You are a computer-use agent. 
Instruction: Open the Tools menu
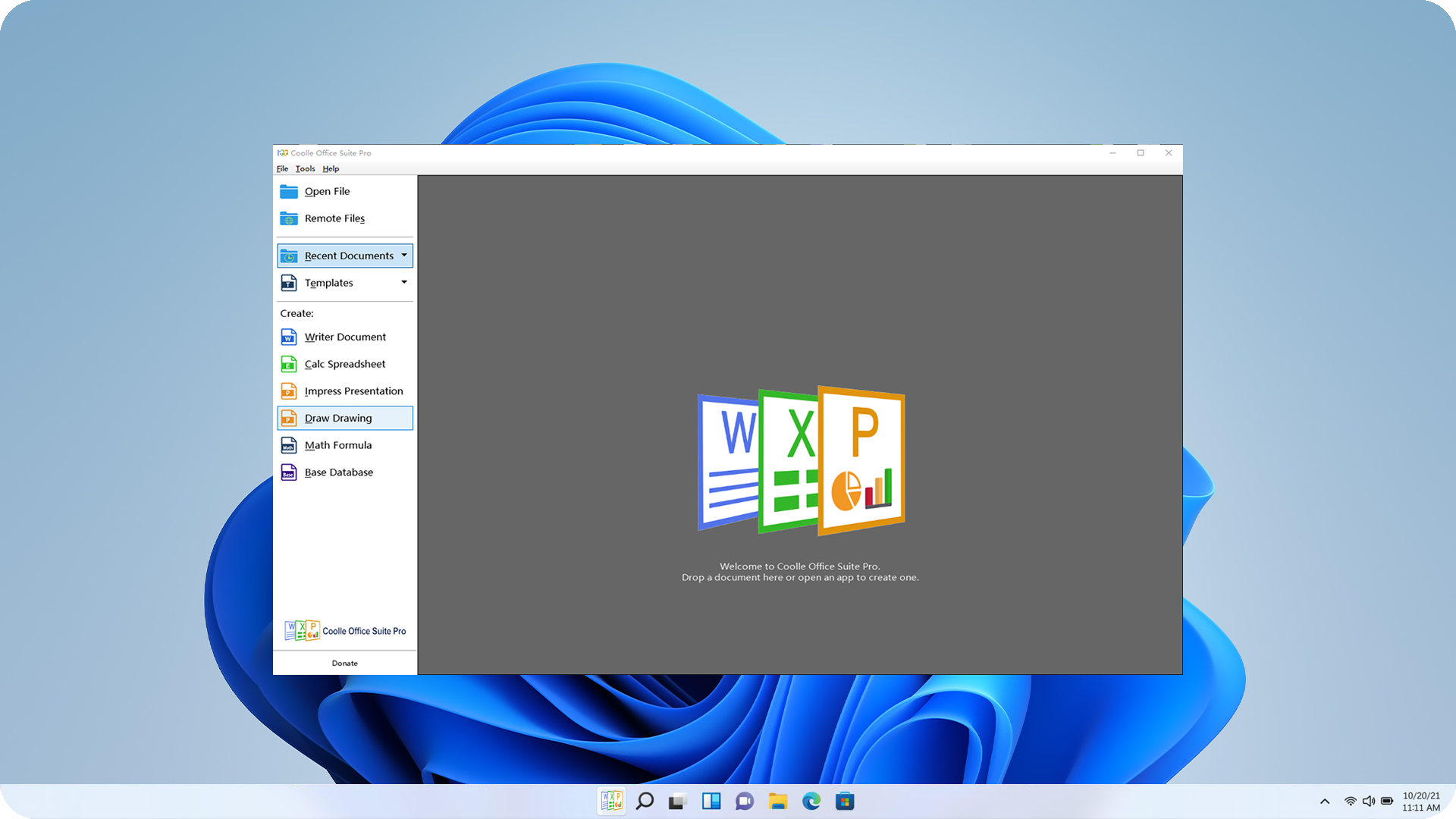[305, 168]
